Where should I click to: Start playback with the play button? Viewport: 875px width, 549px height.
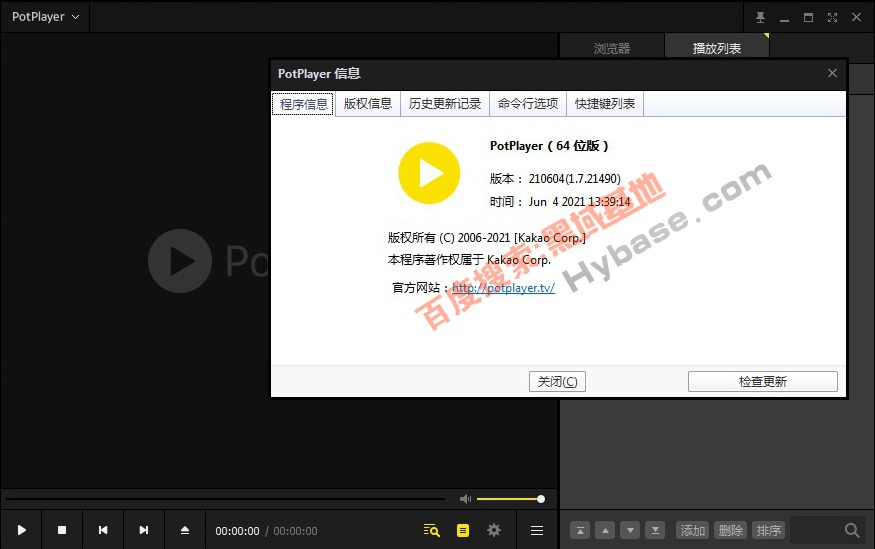click(x=21, y=530)
